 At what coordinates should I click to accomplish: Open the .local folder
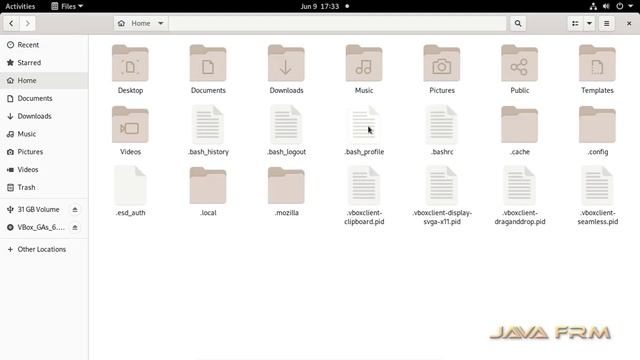click(x=208, y=186)
